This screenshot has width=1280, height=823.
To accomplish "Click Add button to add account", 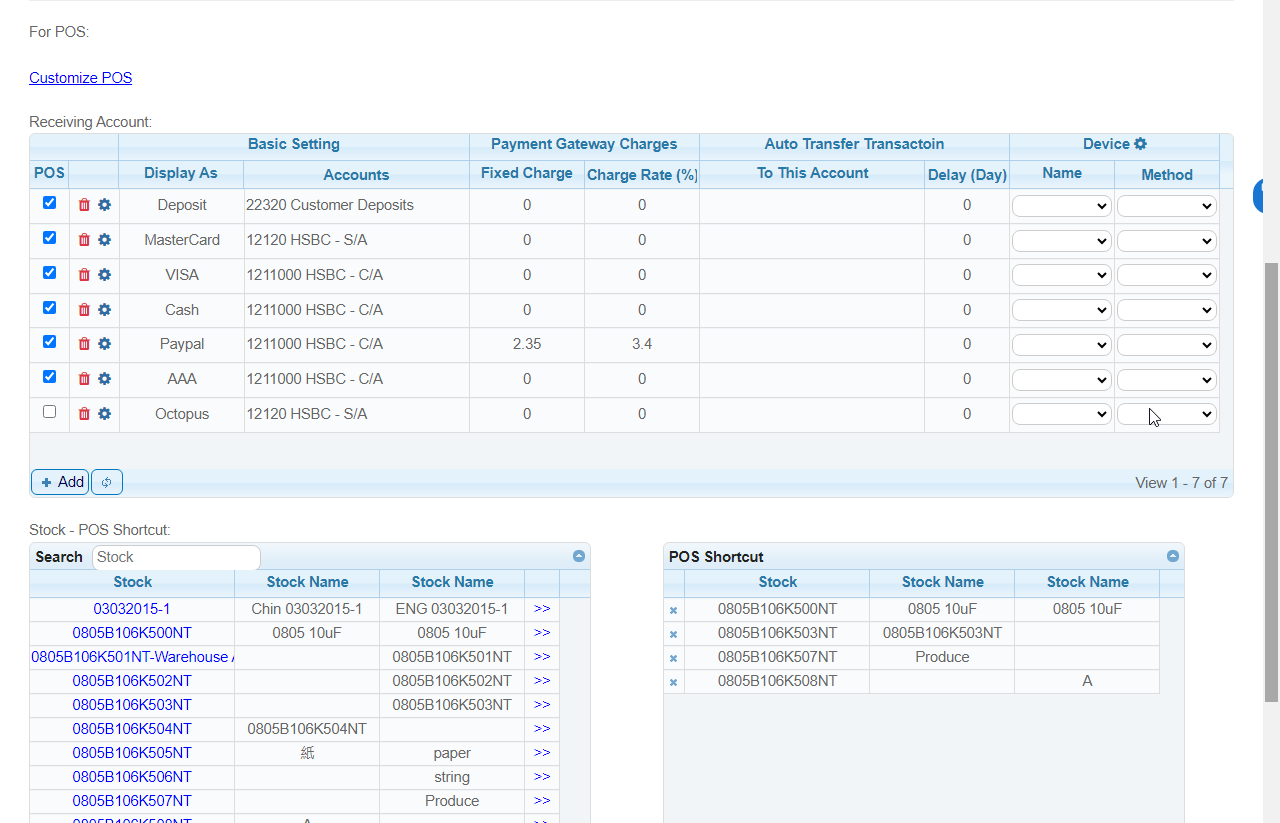I will 61,482.
